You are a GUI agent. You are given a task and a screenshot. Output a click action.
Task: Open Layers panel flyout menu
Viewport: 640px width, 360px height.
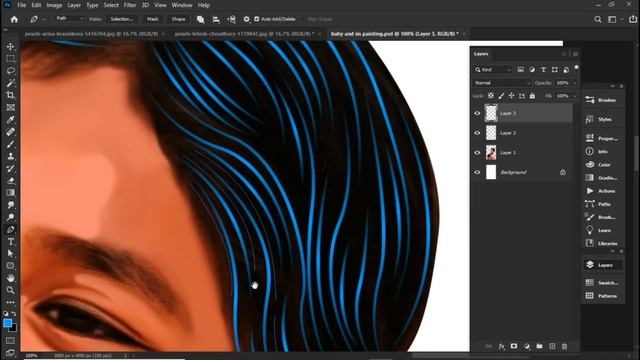[x=576, y=54]
